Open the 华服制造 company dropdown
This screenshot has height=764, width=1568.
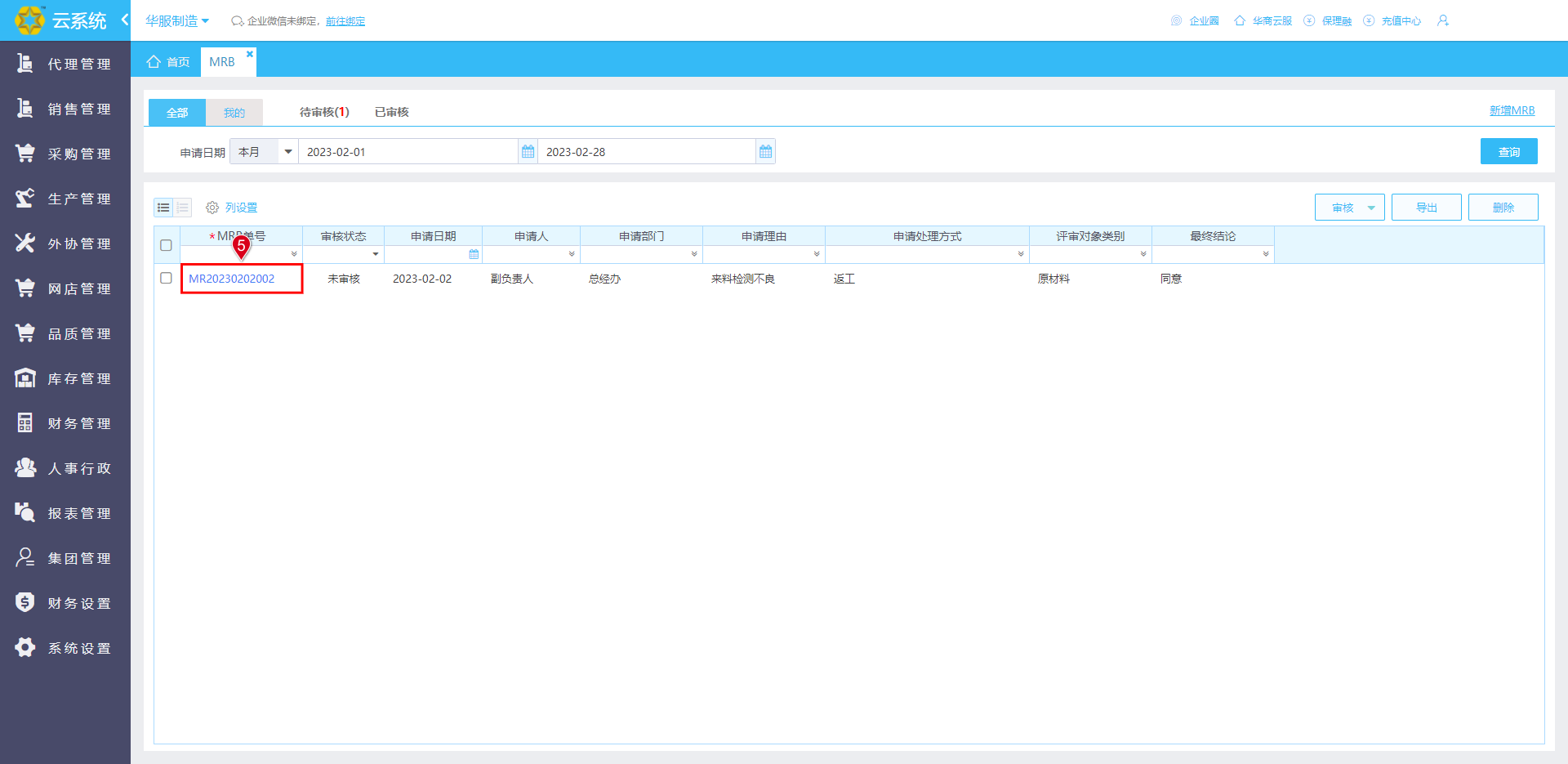click(177, 20)
